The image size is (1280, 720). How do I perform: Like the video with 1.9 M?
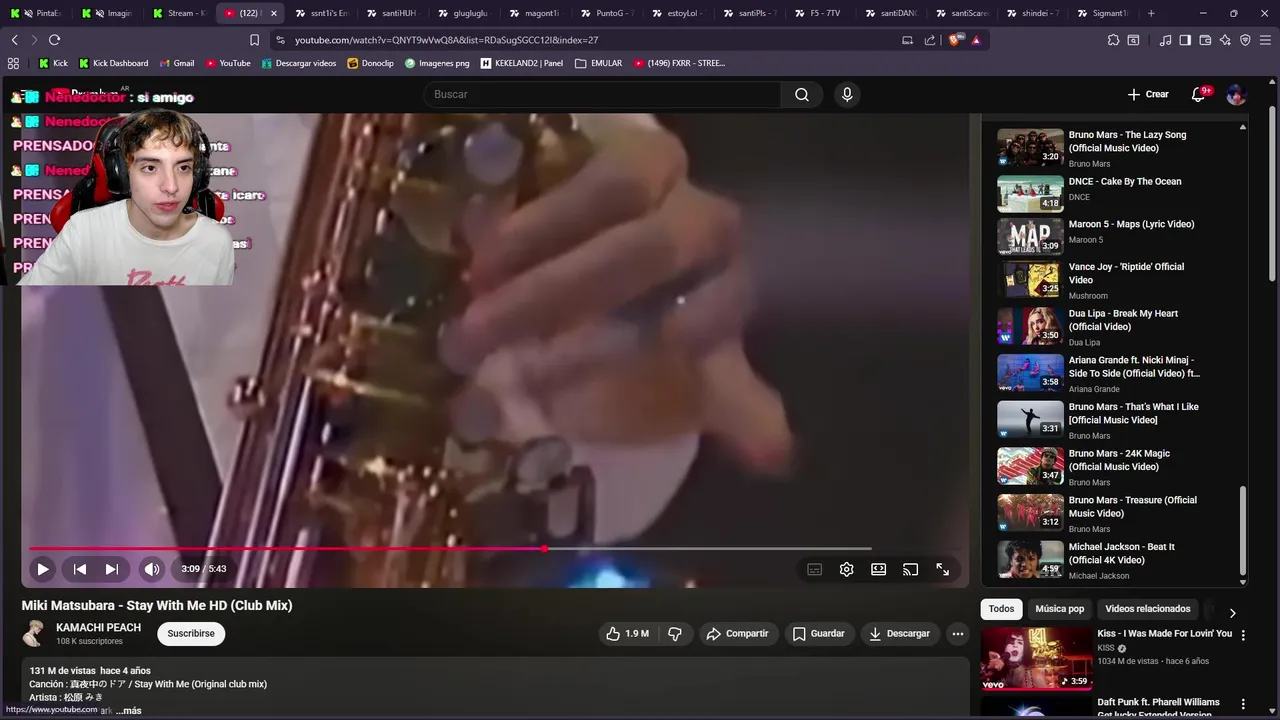coord(627,634)
